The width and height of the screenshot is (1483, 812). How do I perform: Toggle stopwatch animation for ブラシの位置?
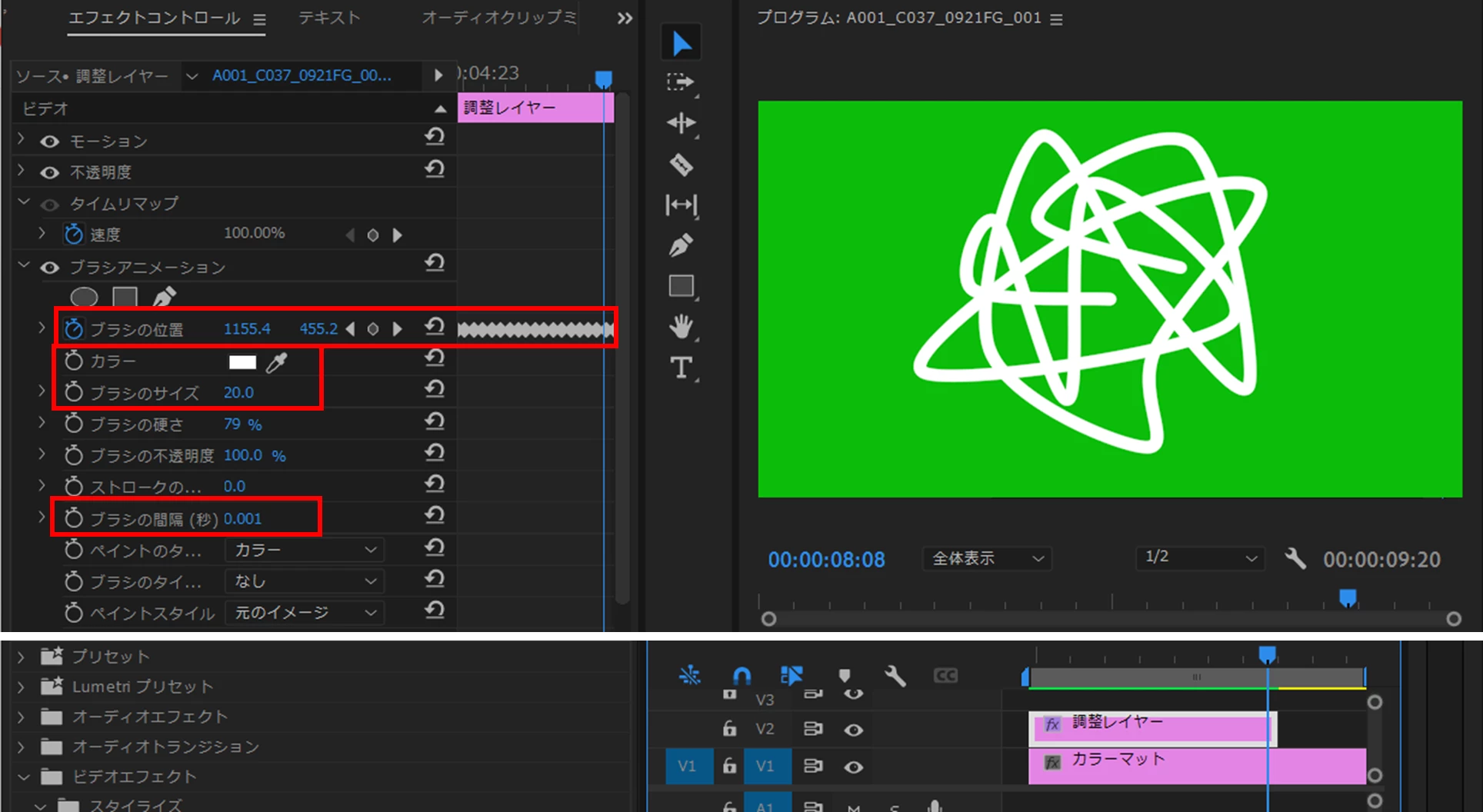[x=74, y=329]
